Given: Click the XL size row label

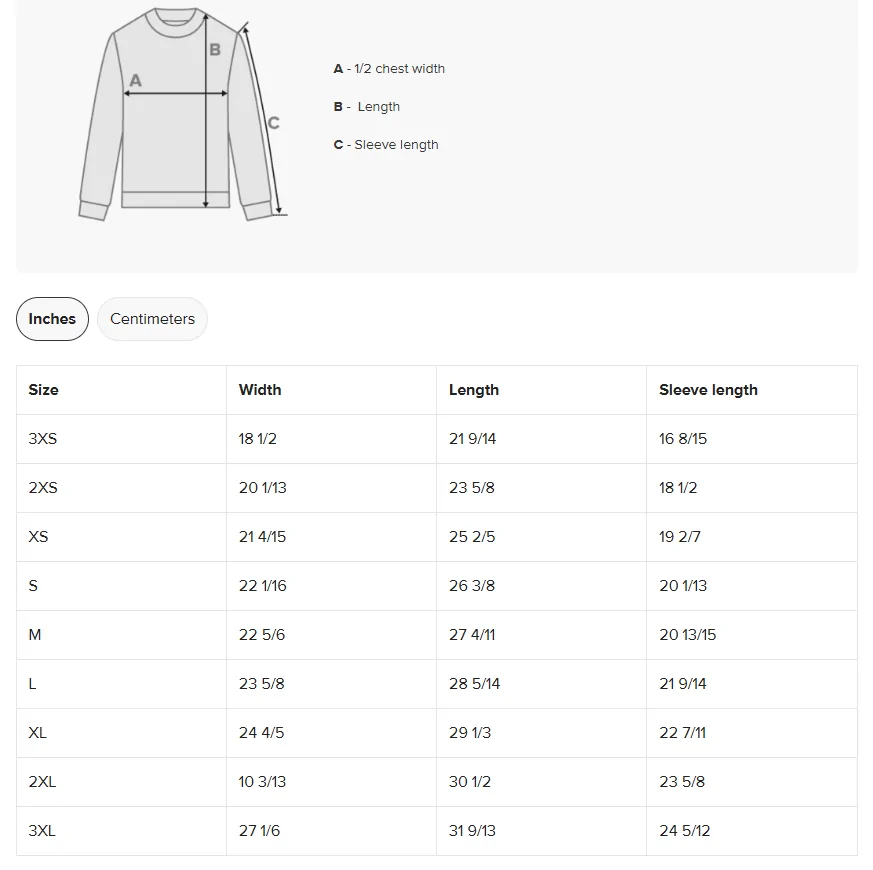Looking at the screenshot, I should (x=37, y=733).
